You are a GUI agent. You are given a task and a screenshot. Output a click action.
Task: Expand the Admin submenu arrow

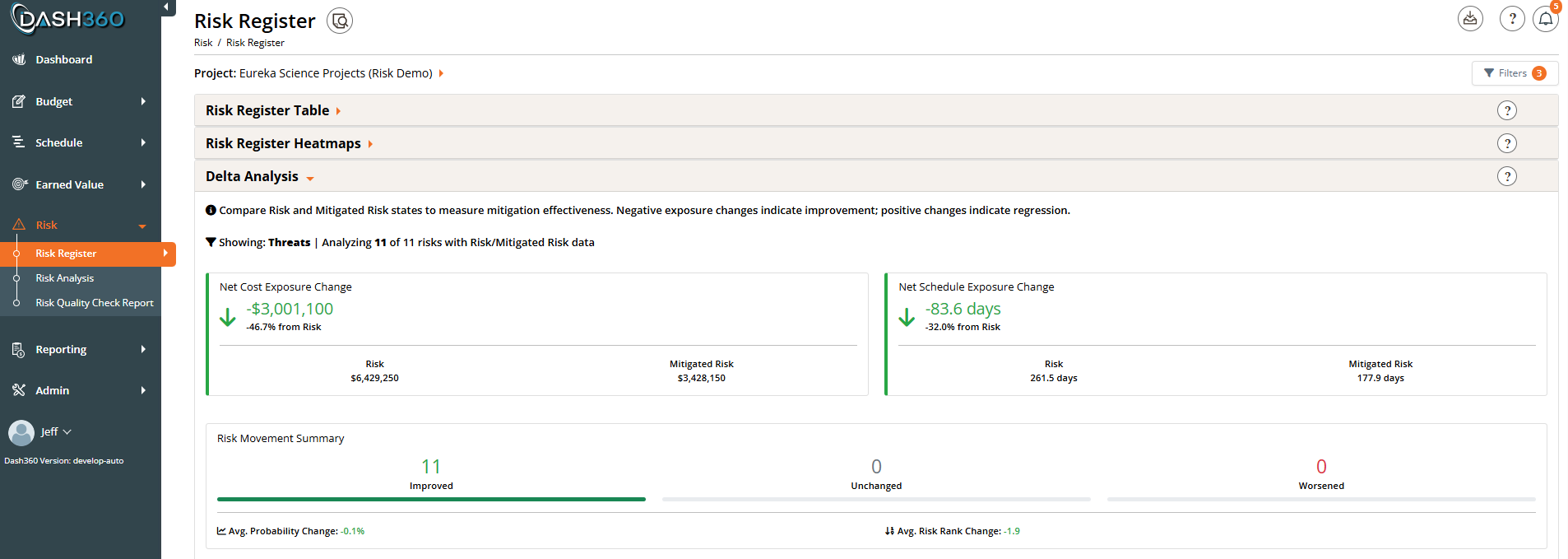(x=143, y=390)
